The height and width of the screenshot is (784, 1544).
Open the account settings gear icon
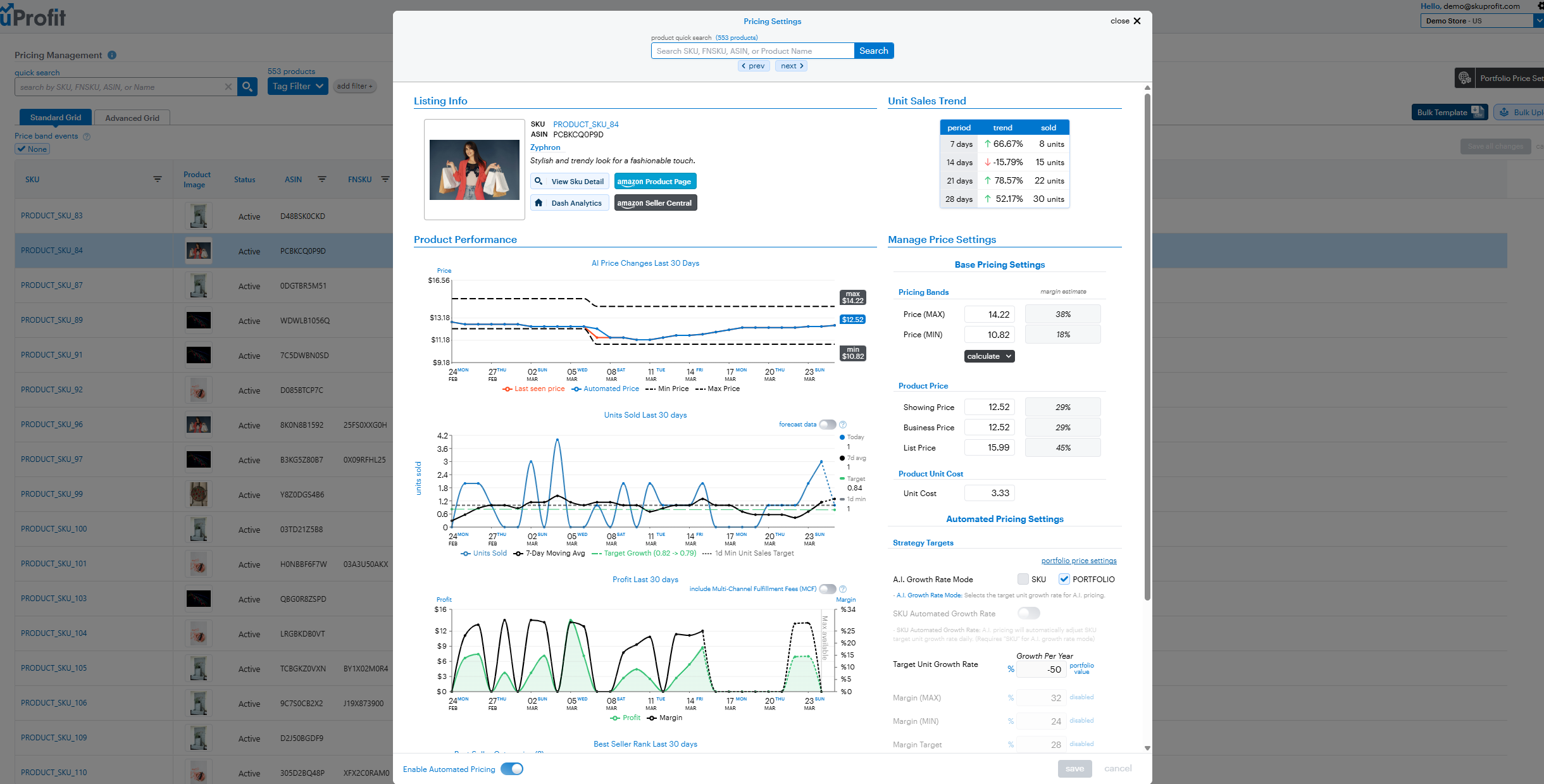[1540, 6]
